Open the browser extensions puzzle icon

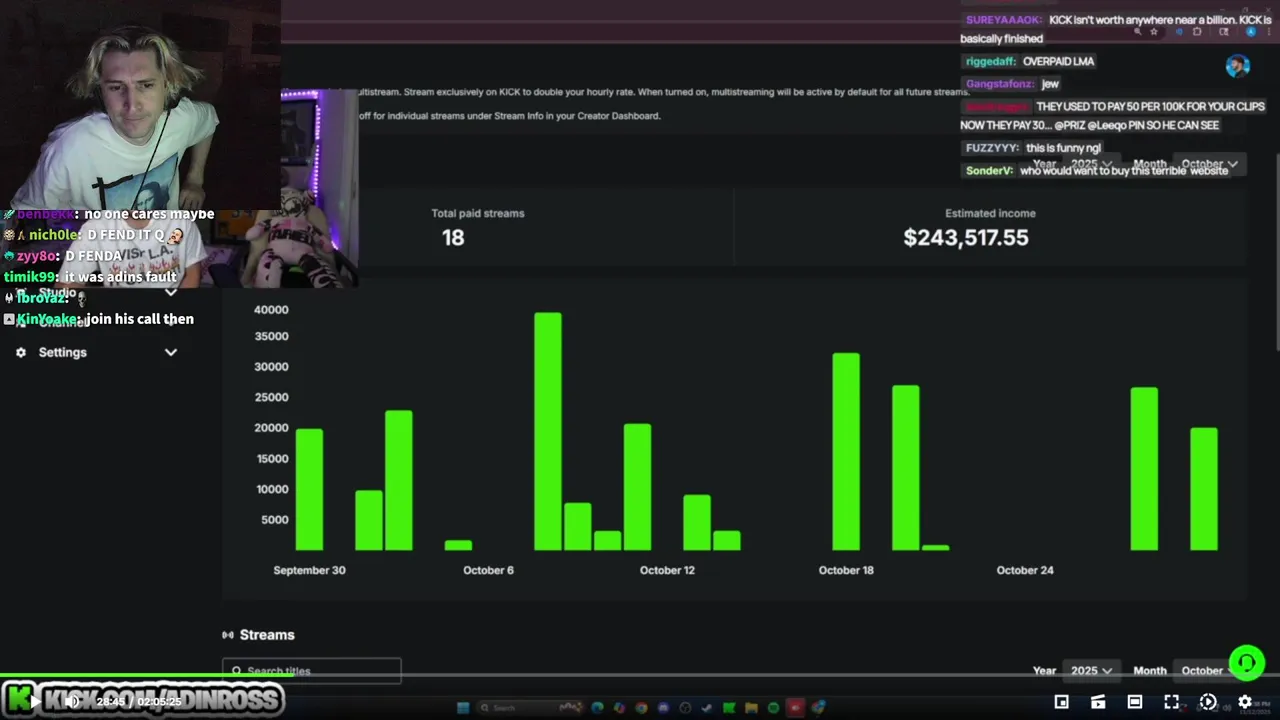(1197, 32)
